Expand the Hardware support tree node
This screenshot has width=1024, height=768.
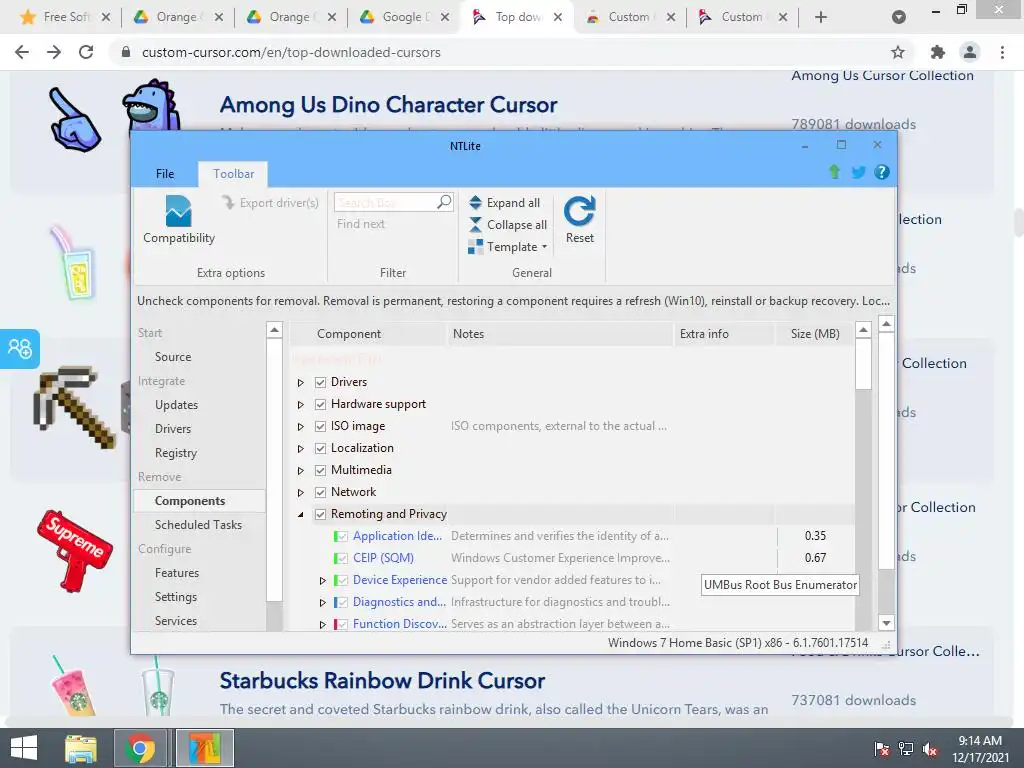tap(300, 405)
